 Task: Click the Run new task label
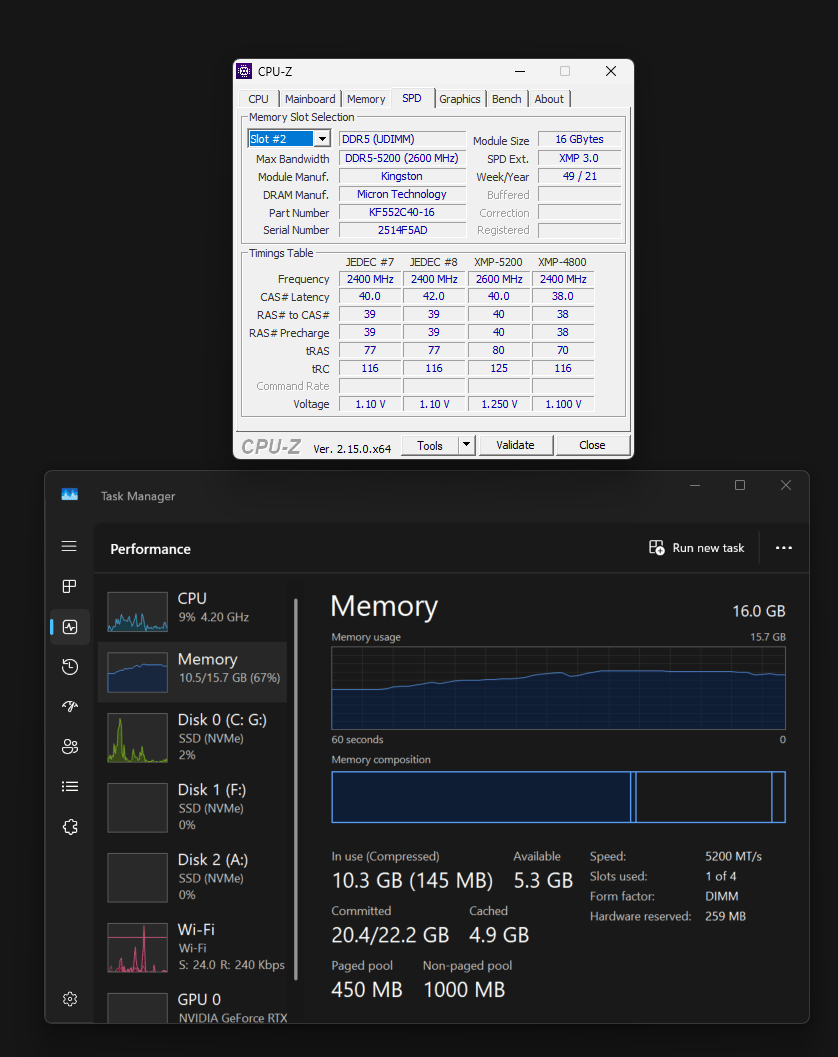(708, 548)
